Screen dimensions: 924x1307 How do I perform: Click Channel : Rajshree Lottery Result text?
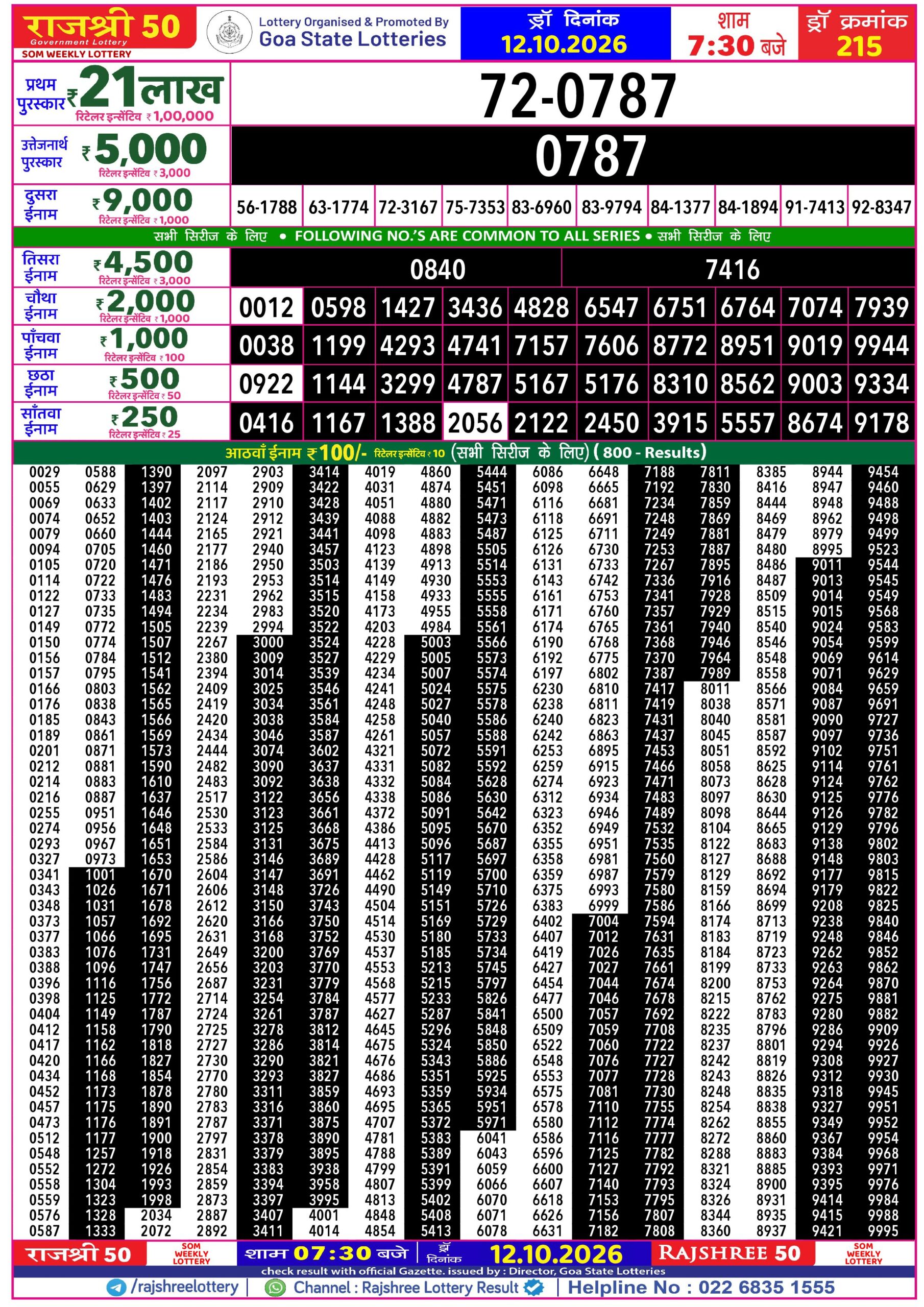tap(406, 1288)
